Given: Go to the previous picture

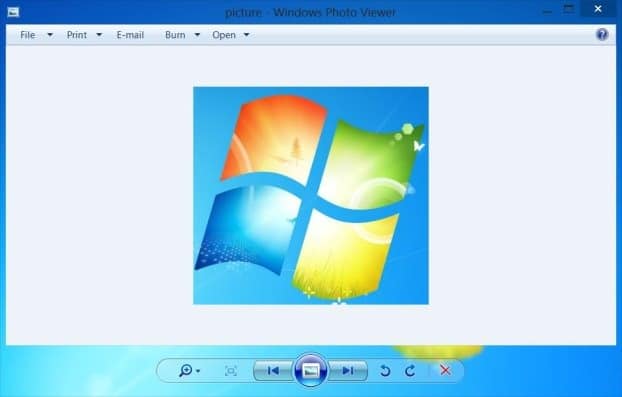Looking at the screenshot, I should 273,370.
